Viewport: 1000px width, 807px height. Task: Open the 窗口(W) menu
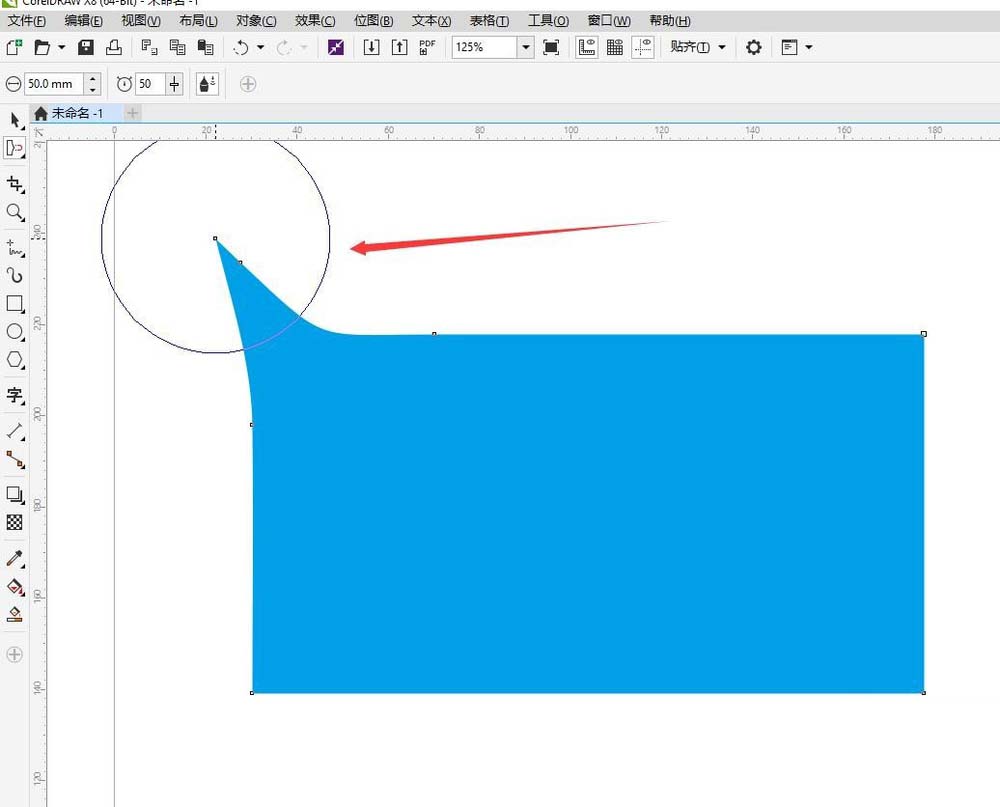pyautogui.click(x=609, y=21)
